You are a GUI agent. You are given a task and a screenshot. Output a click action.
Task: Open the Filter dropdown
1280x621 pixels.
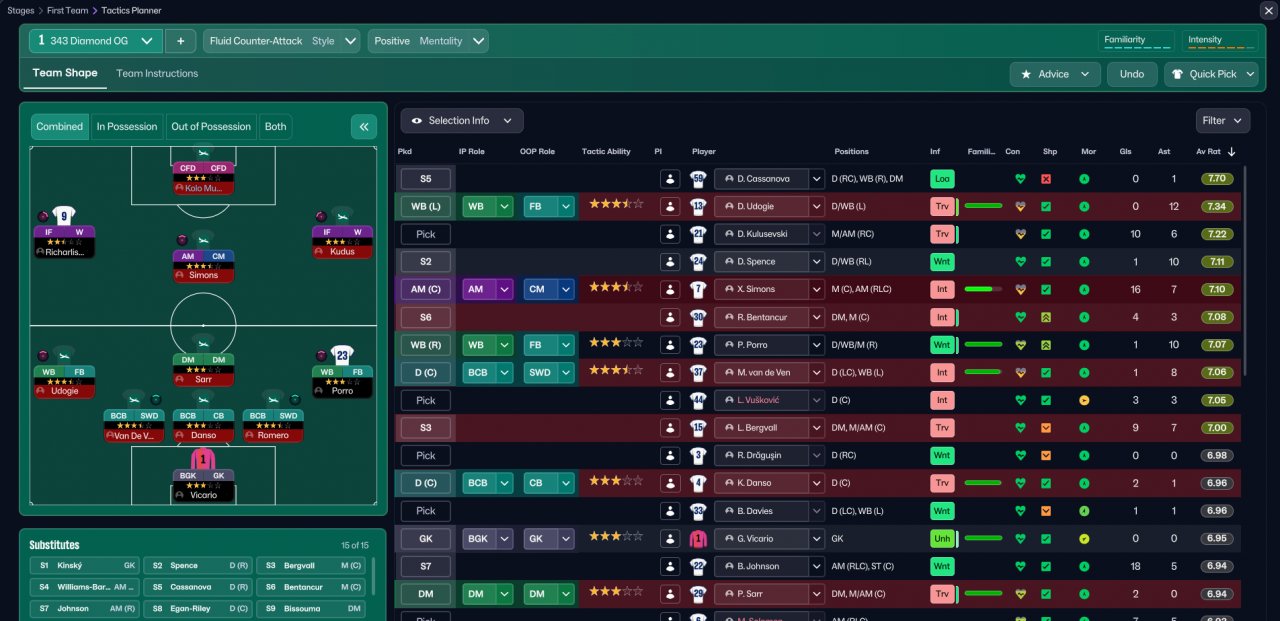pyautogui.click(x=1223, y=121)
